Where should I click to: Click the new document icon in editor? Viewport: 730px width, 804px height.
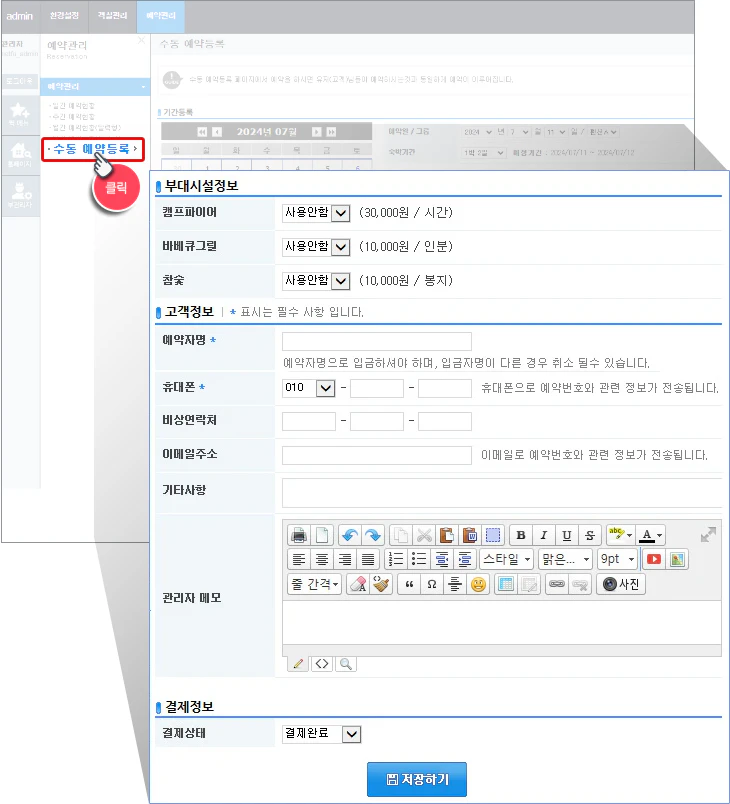[x=322, y=535]
